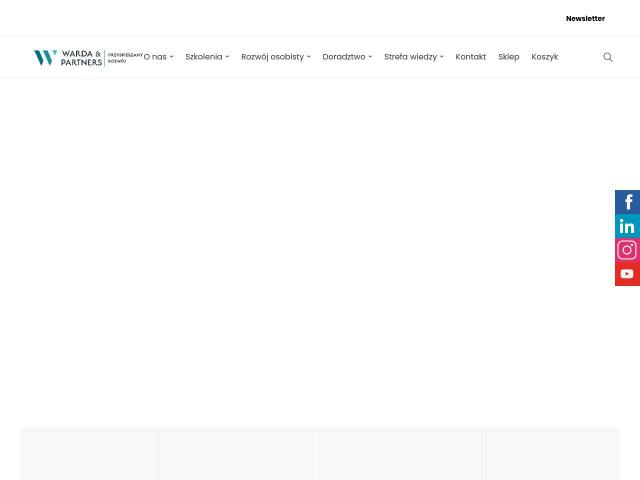View the Koszyk cart page

coord(544,57)
